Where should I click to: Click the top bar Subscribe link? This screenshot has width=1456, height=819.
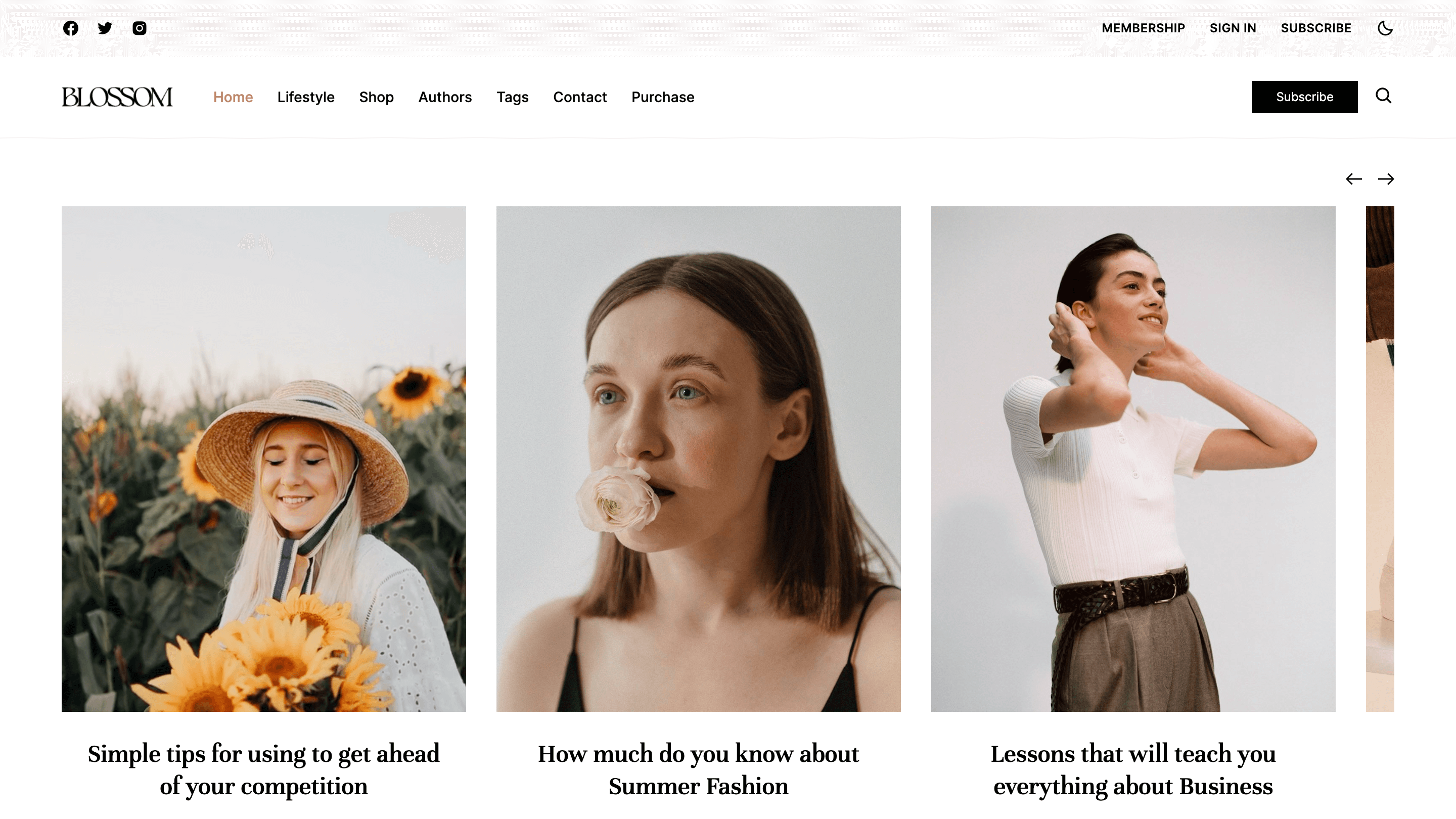coord(1316,28)
